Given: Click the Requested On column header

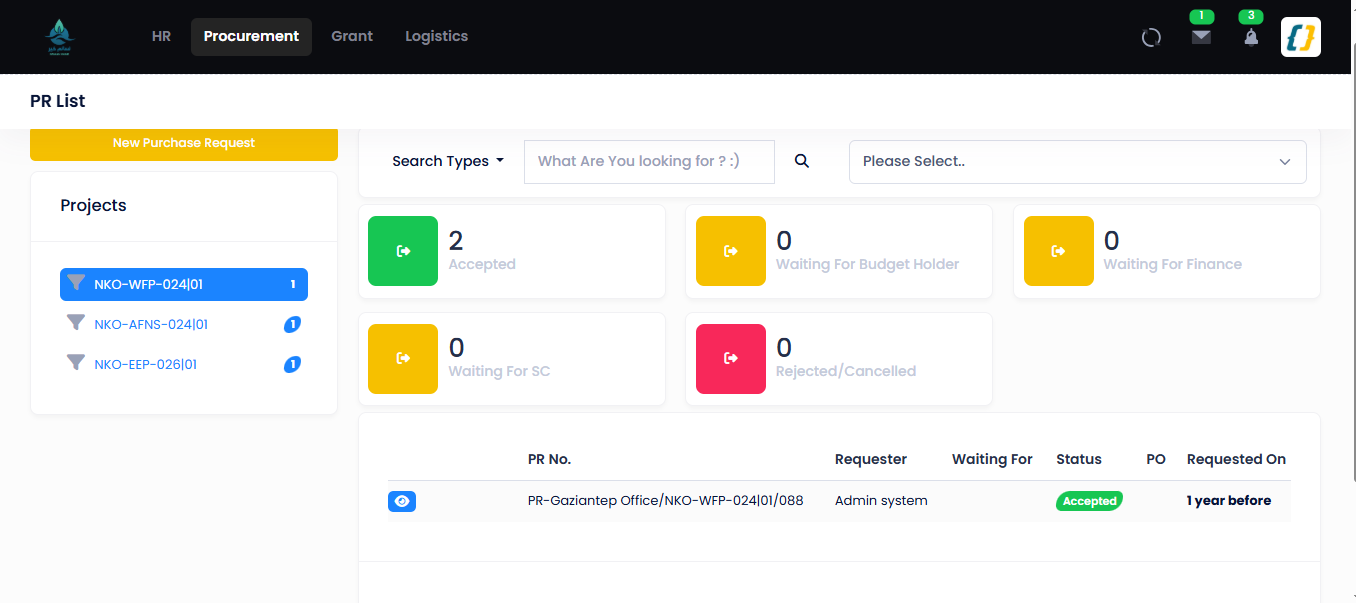Looking at the screenshot, I should coord(1236,459).
